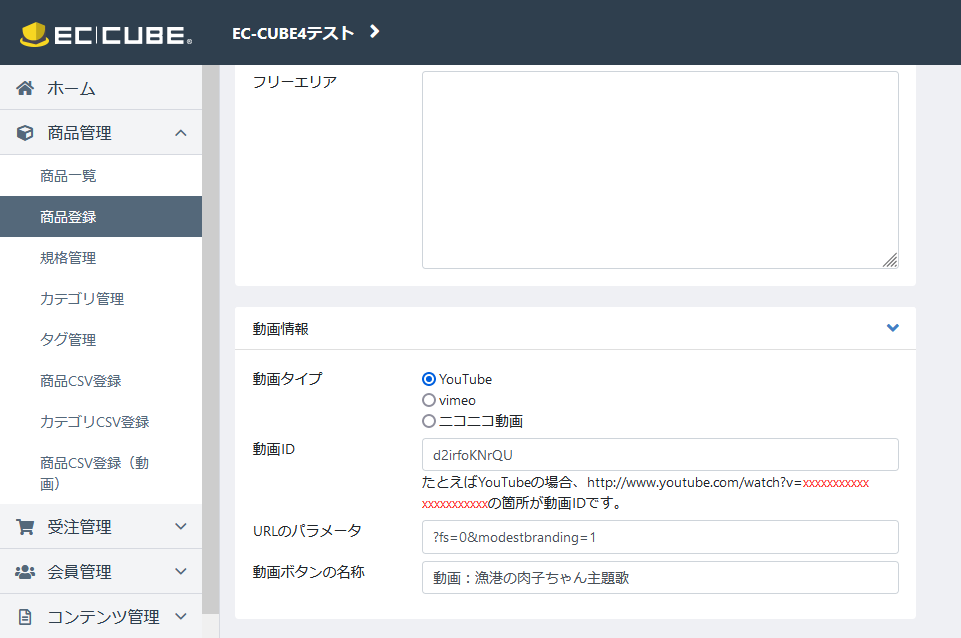The width and height of the screenshot is (961, 638).
Task: Click the フリーエリア textarea resize handle
Action: coord(890,260)
